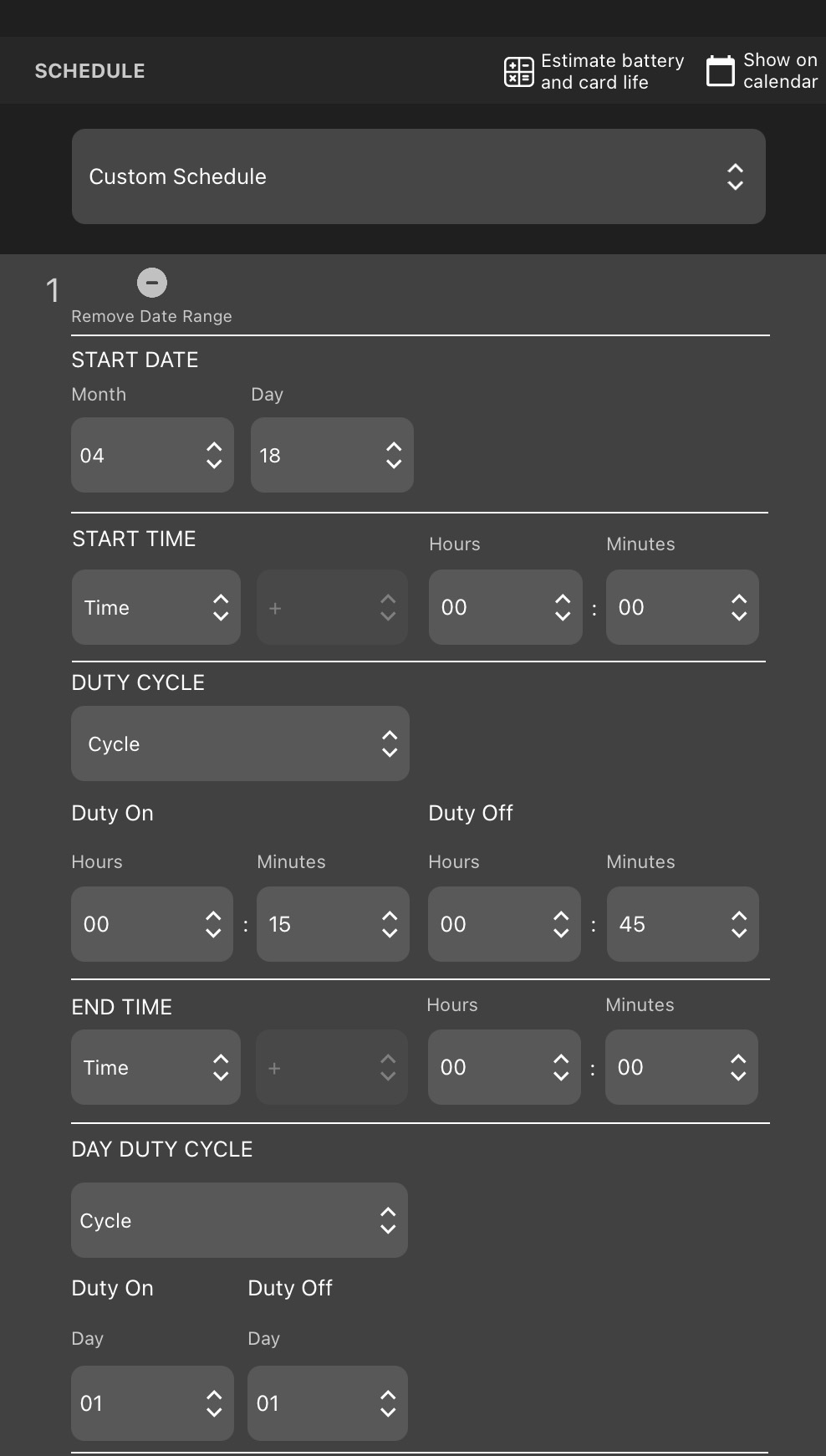The image size is (826, 1456).
Task: Open the Custom Schedule dropdown
Action: [418, 176]
